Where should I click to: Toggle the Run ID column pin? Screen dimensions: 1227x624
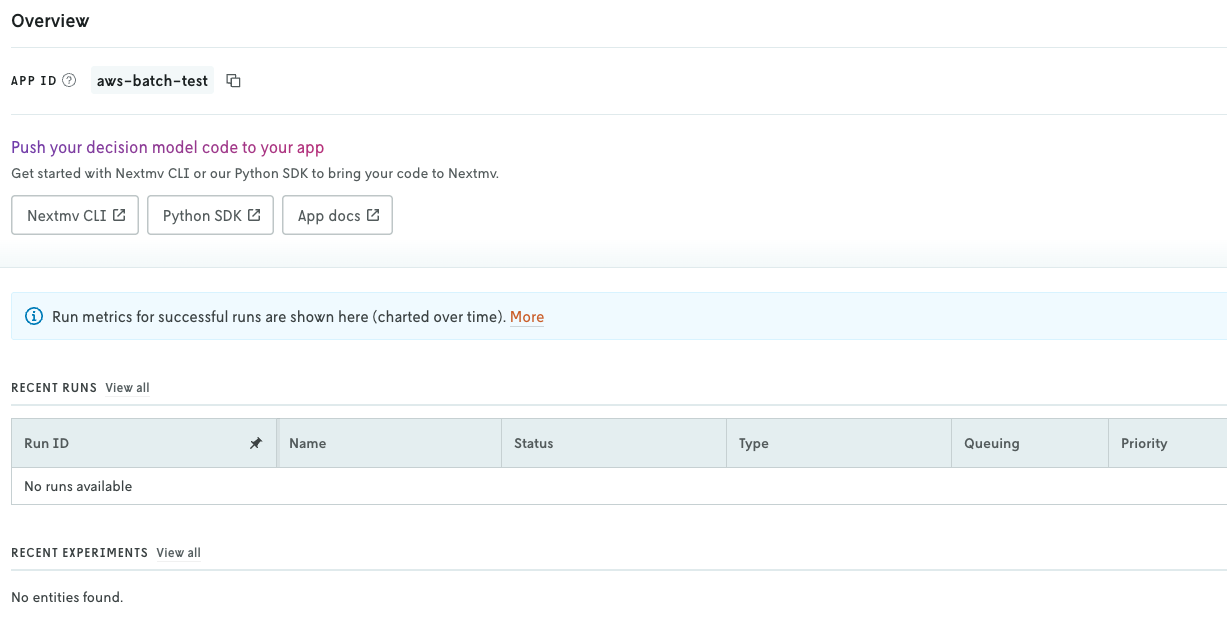(256, 442)
